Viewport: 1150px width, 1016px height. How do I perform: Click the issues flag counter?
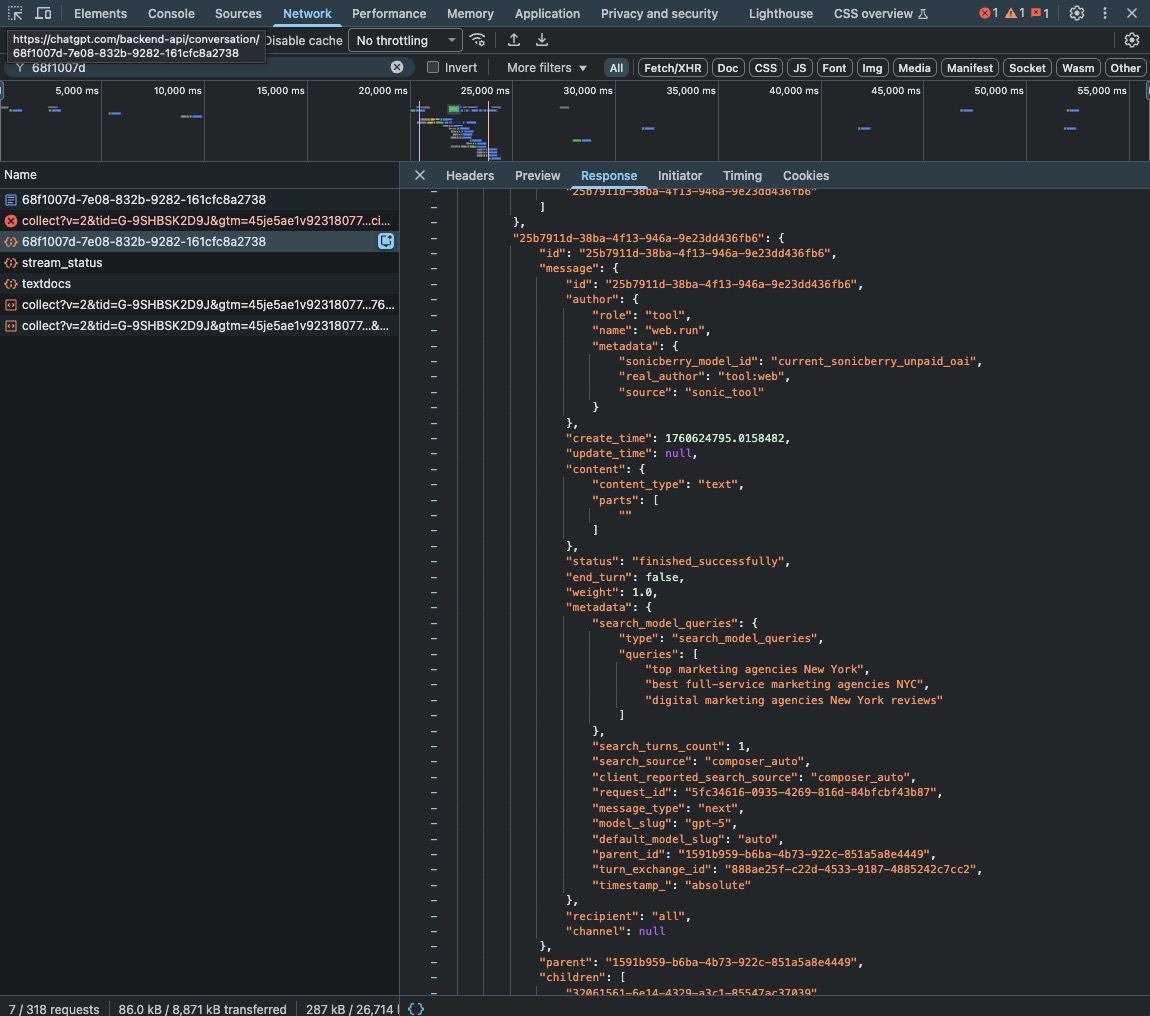point(1040,13)
